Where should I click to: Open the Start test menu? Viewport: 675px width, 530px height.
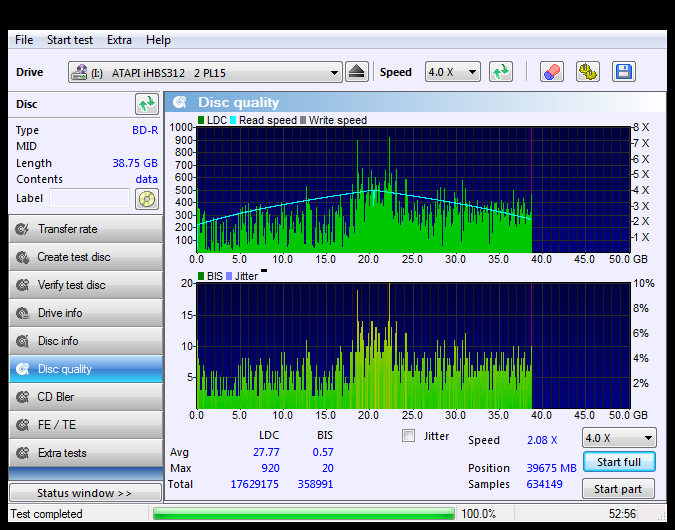coord(69,40)
